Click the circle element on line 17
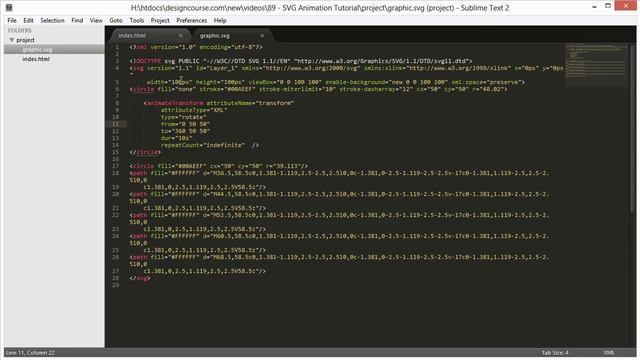Viewport: 640px width, 360px height. [219, 166]
